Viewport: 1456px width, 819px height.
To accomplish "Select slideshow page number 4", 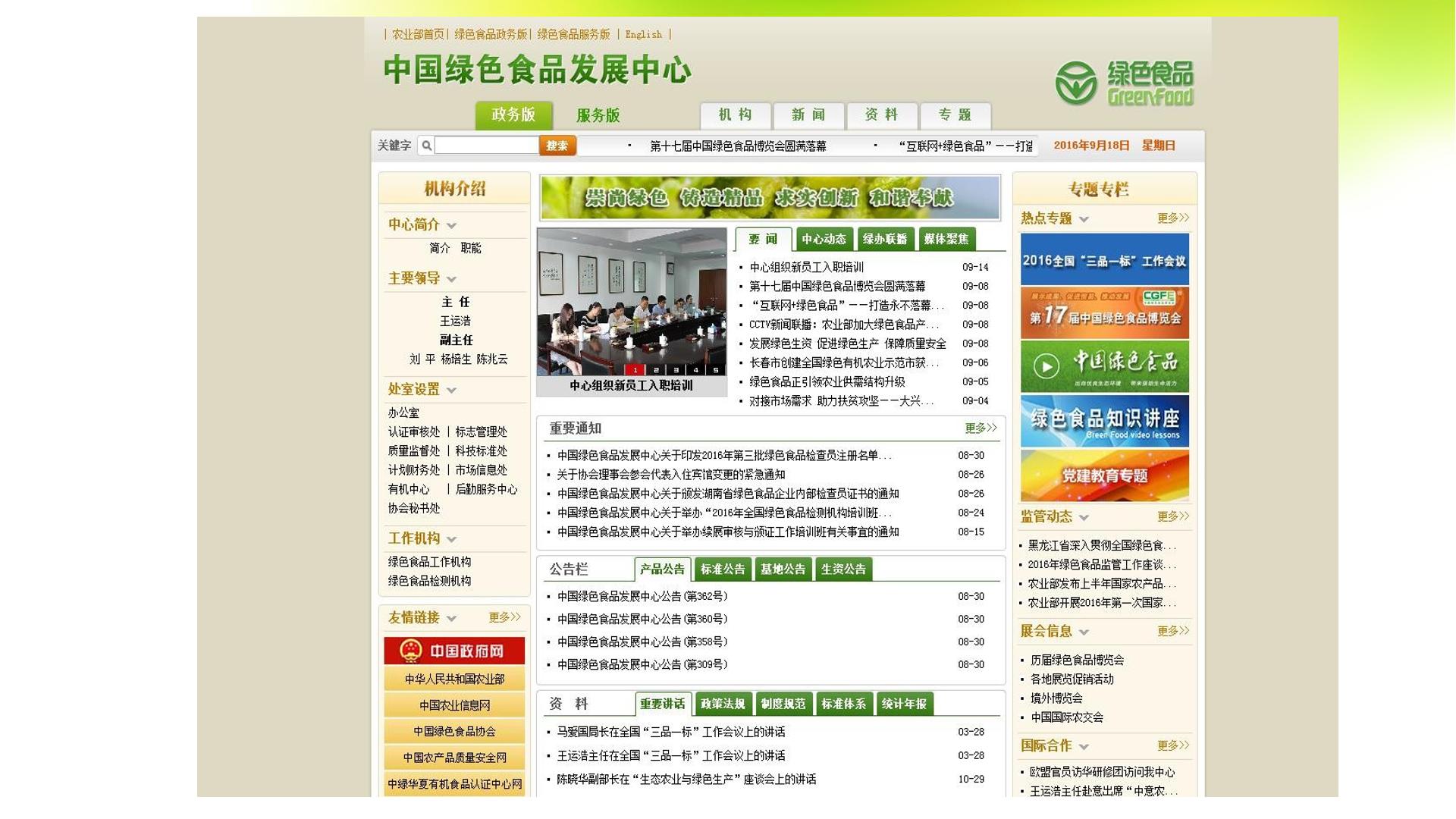I will 695,370.
